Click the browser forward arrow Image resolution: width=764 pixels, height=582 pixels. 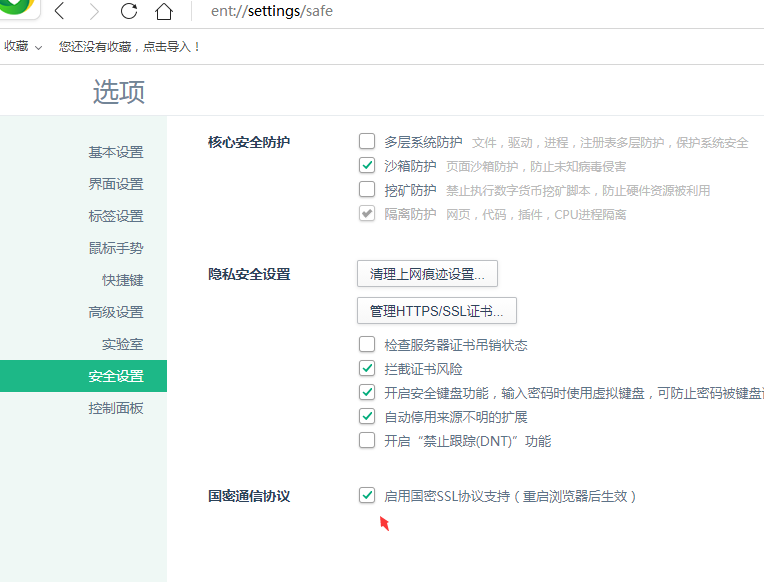(94, 12)
